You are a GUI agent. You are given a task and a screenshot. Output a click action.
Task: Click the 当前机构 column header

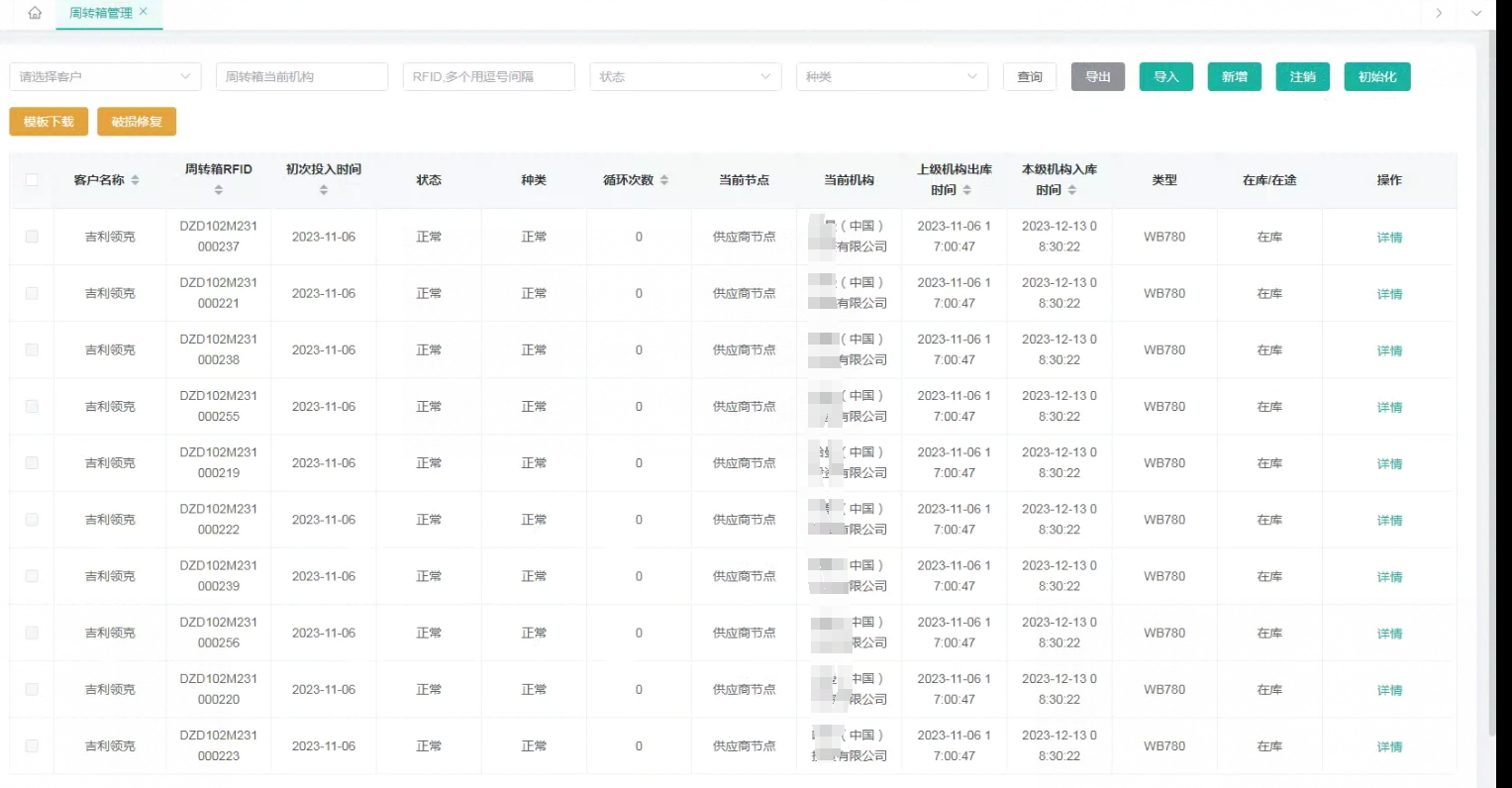[x=849, y=180]
